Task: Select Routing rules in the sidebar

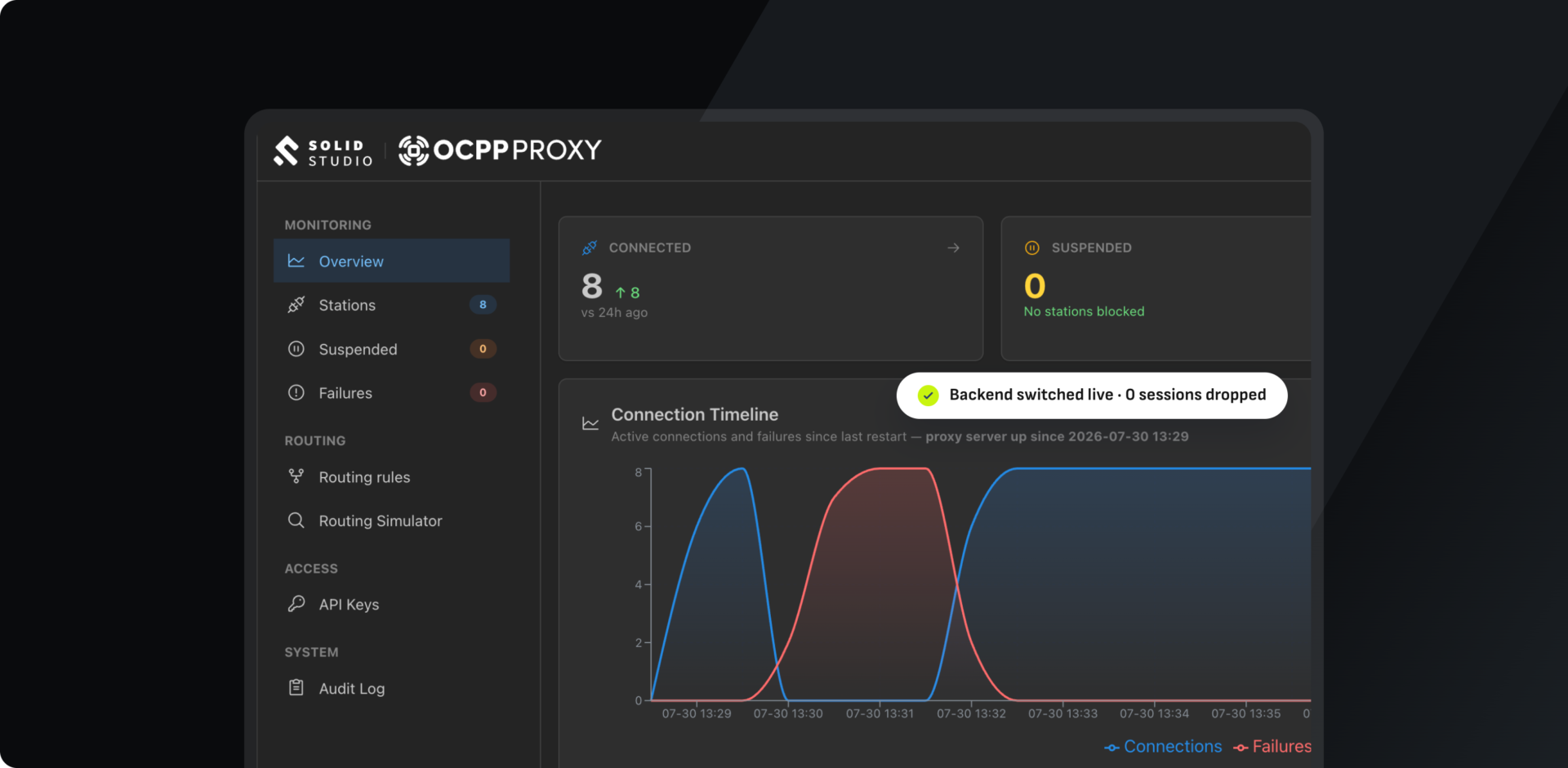Action: point(391,477)
